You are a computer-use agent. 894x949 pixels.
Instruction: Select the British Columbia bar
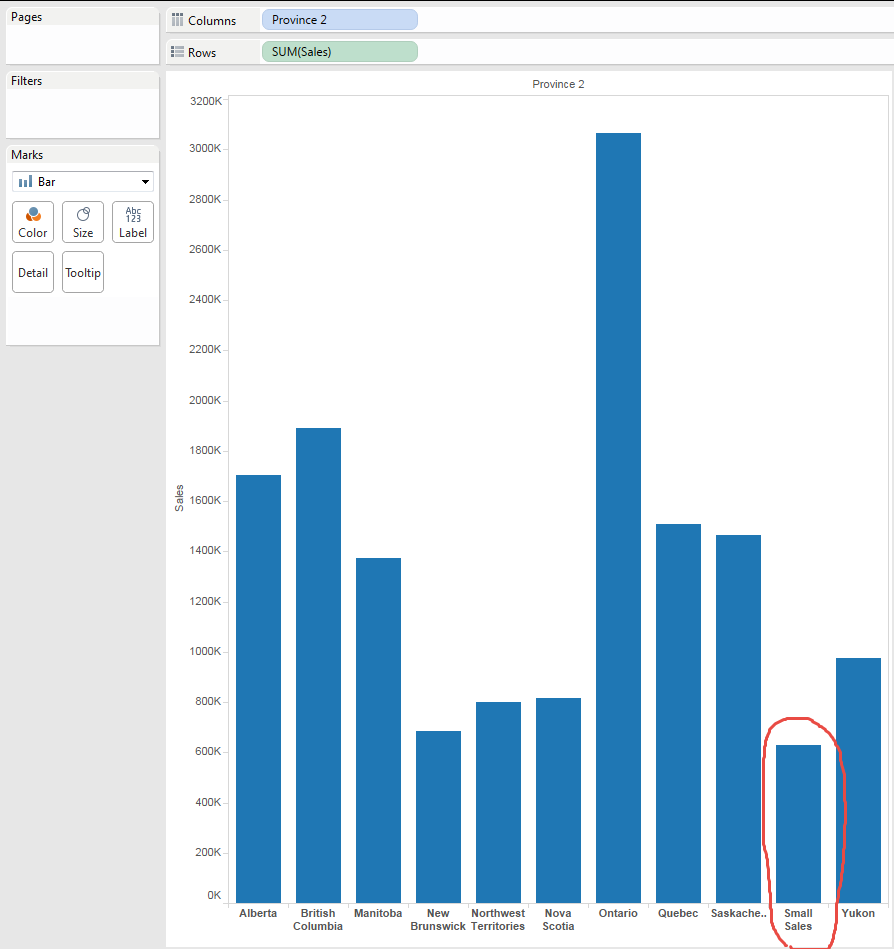[x=318, y=666]
